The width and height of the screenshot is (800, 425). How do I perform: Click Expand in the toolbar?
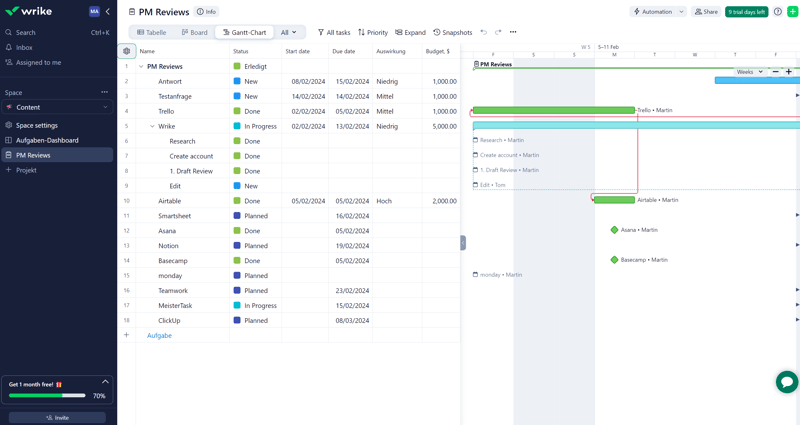coord(410,32)
